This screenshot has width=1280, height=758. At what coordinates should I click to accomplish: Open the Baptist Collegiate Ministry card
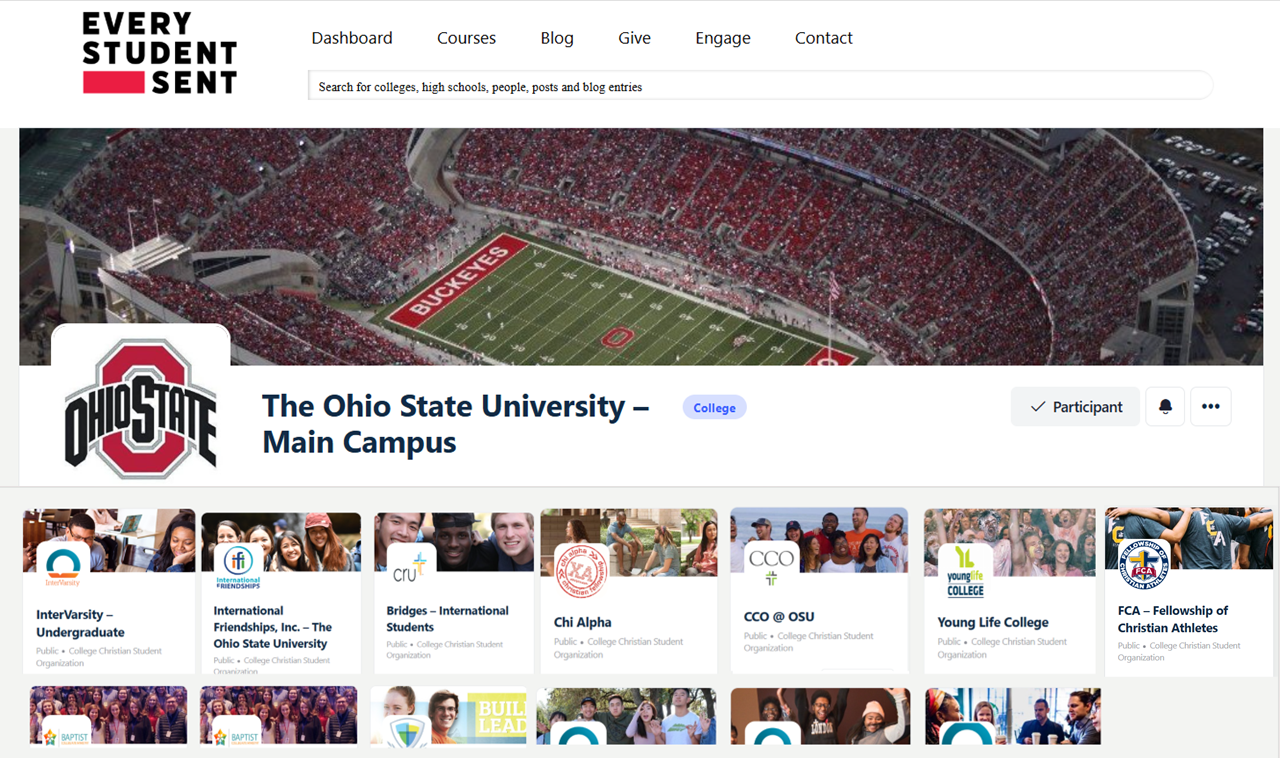(108, 716)
